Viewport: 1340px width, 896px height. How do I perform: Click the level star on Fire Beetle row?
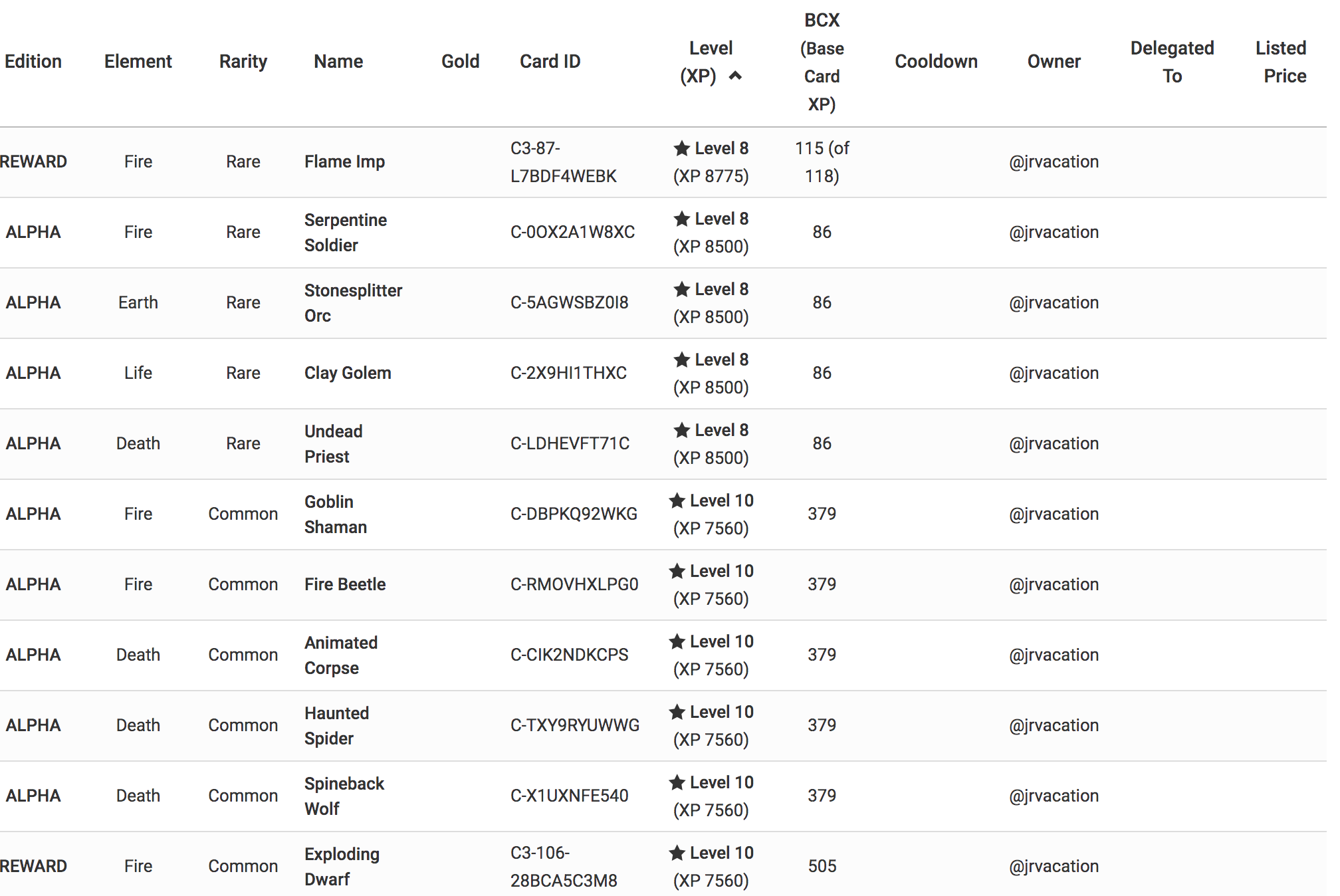[x=677, y=571]
